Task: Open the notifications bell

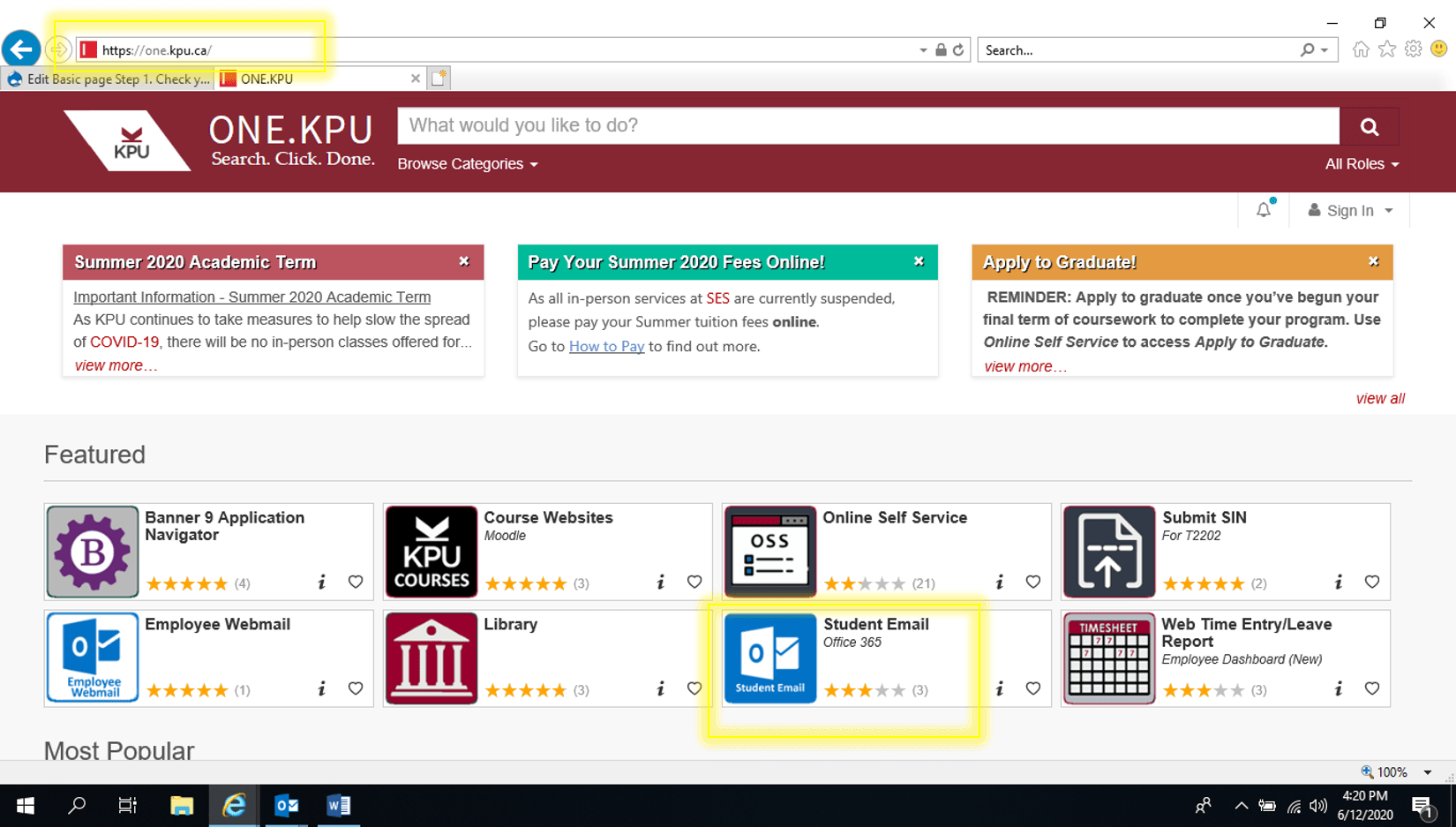Action: pos(1264,209)
